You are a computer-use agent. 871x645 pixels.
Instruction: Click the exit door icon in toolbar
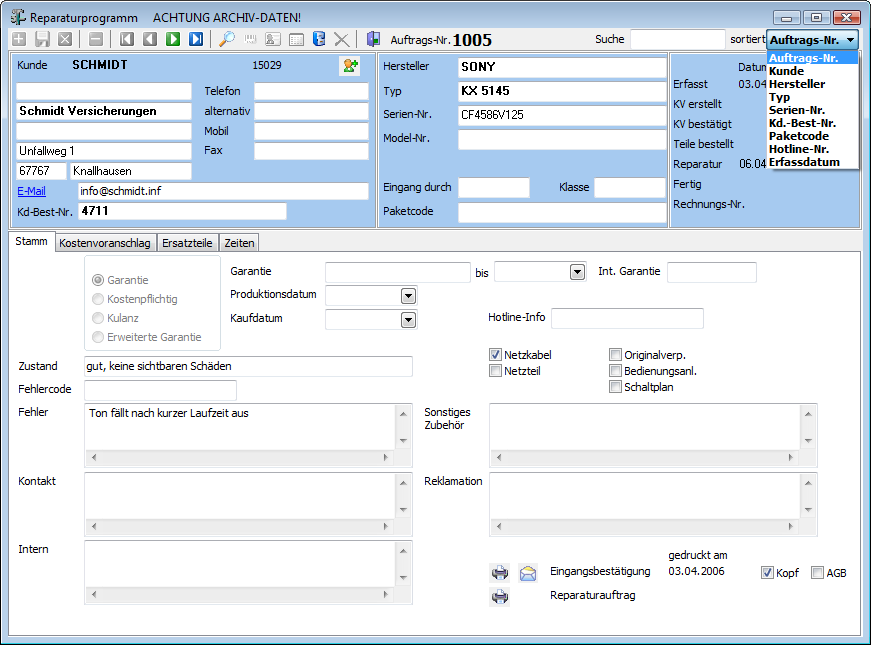(x=373, y=39)
